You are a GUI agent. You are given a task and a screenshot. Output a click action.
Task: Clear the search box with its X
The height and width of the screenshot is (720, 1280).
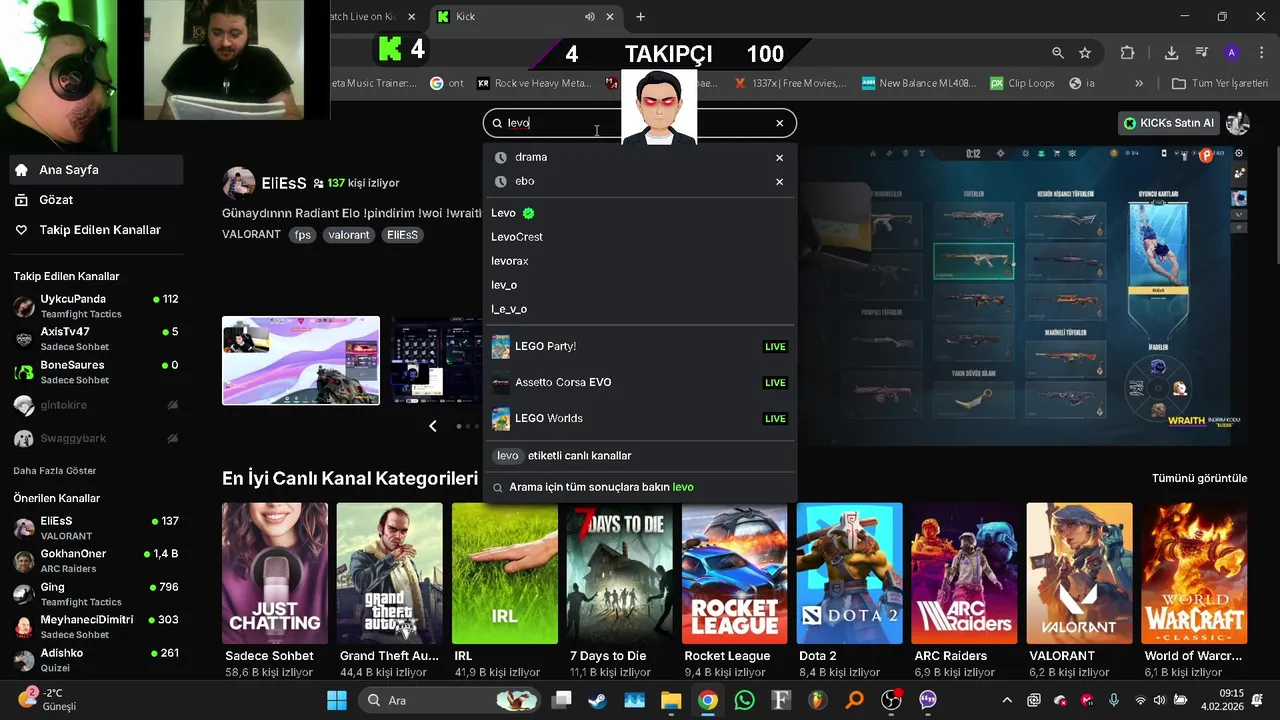point(780,123)
